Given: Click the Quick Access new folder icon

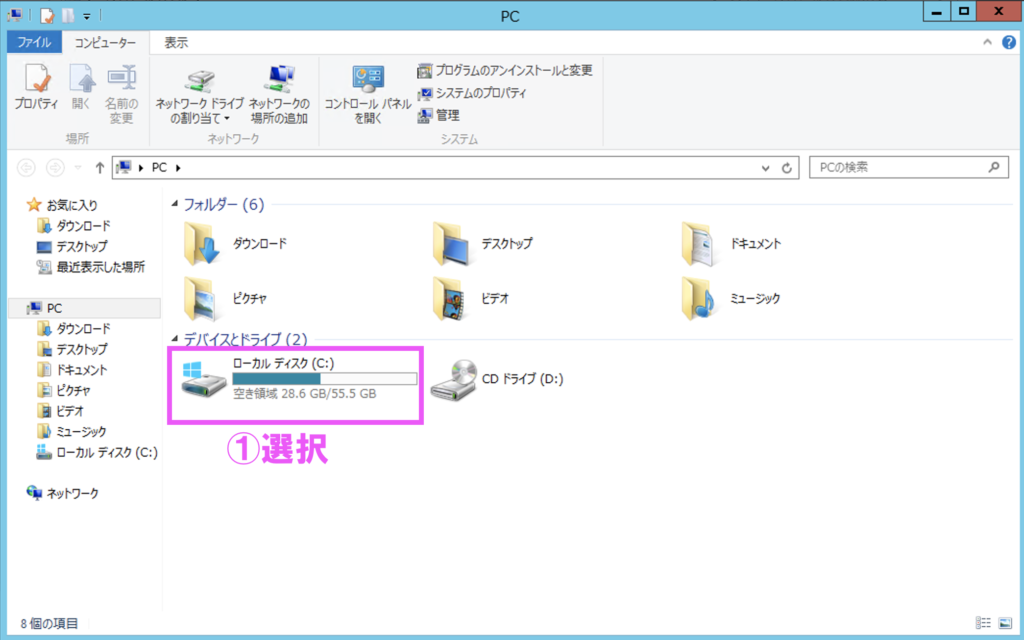Looking at the screenshot, I should tap(67, 15).
